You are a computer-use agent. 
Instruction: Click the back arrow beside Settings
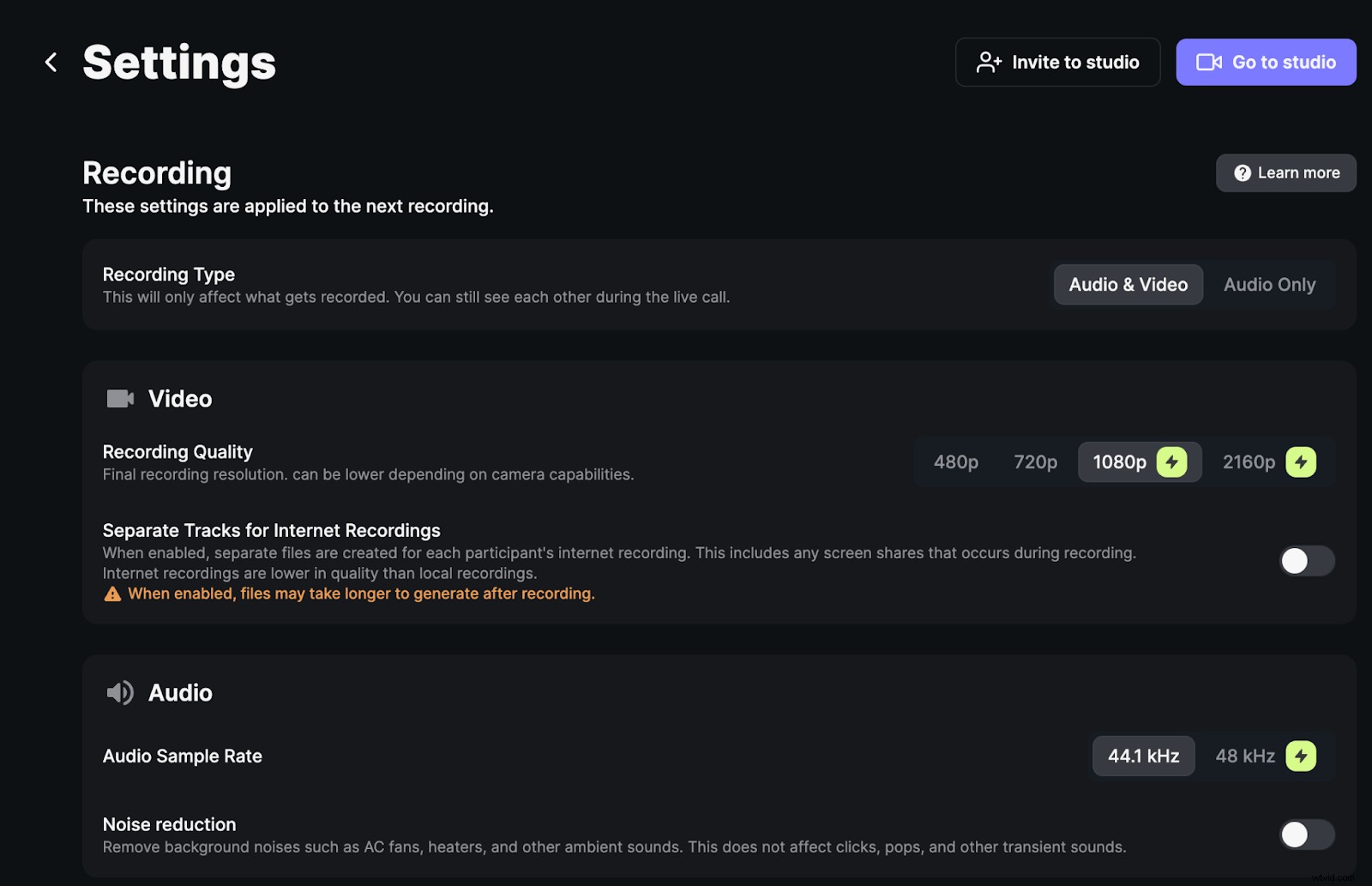click(51, 62)
